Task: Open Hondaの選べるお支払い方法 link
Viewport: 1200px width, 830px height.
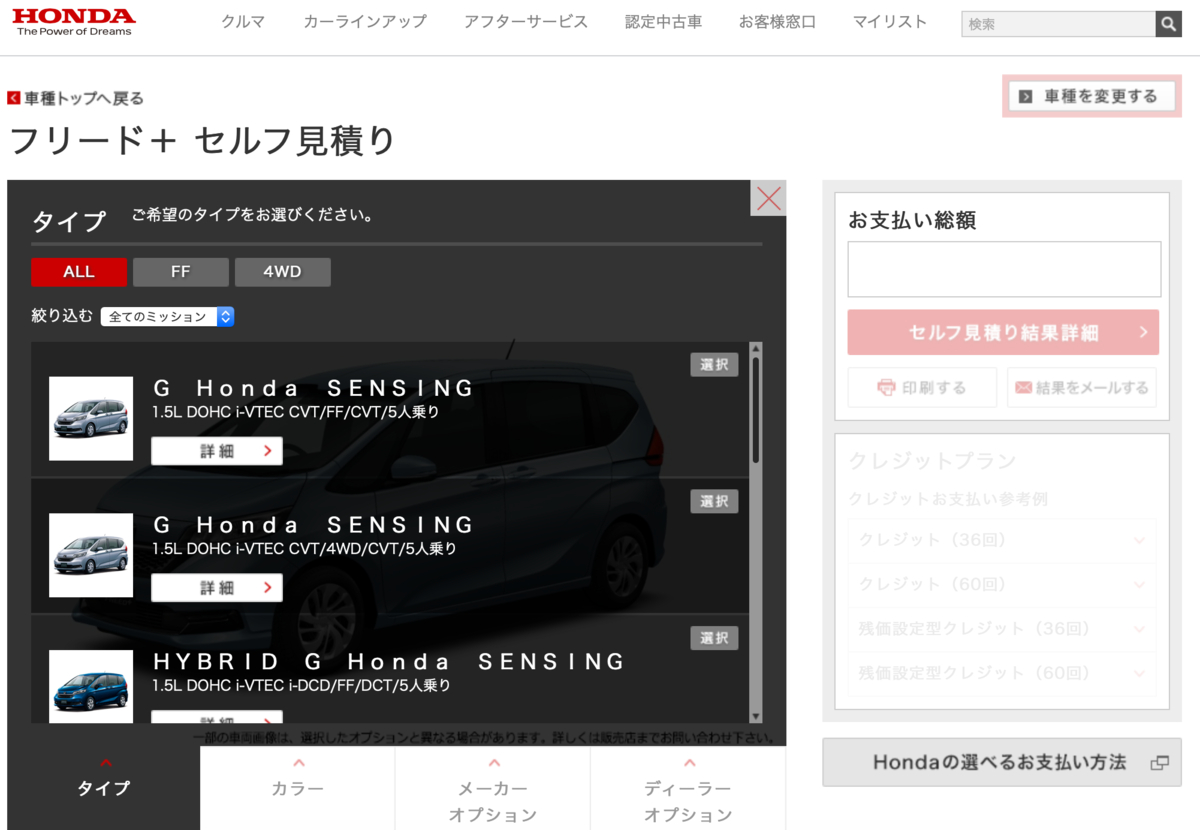Action: click(x=1002, y=762)
